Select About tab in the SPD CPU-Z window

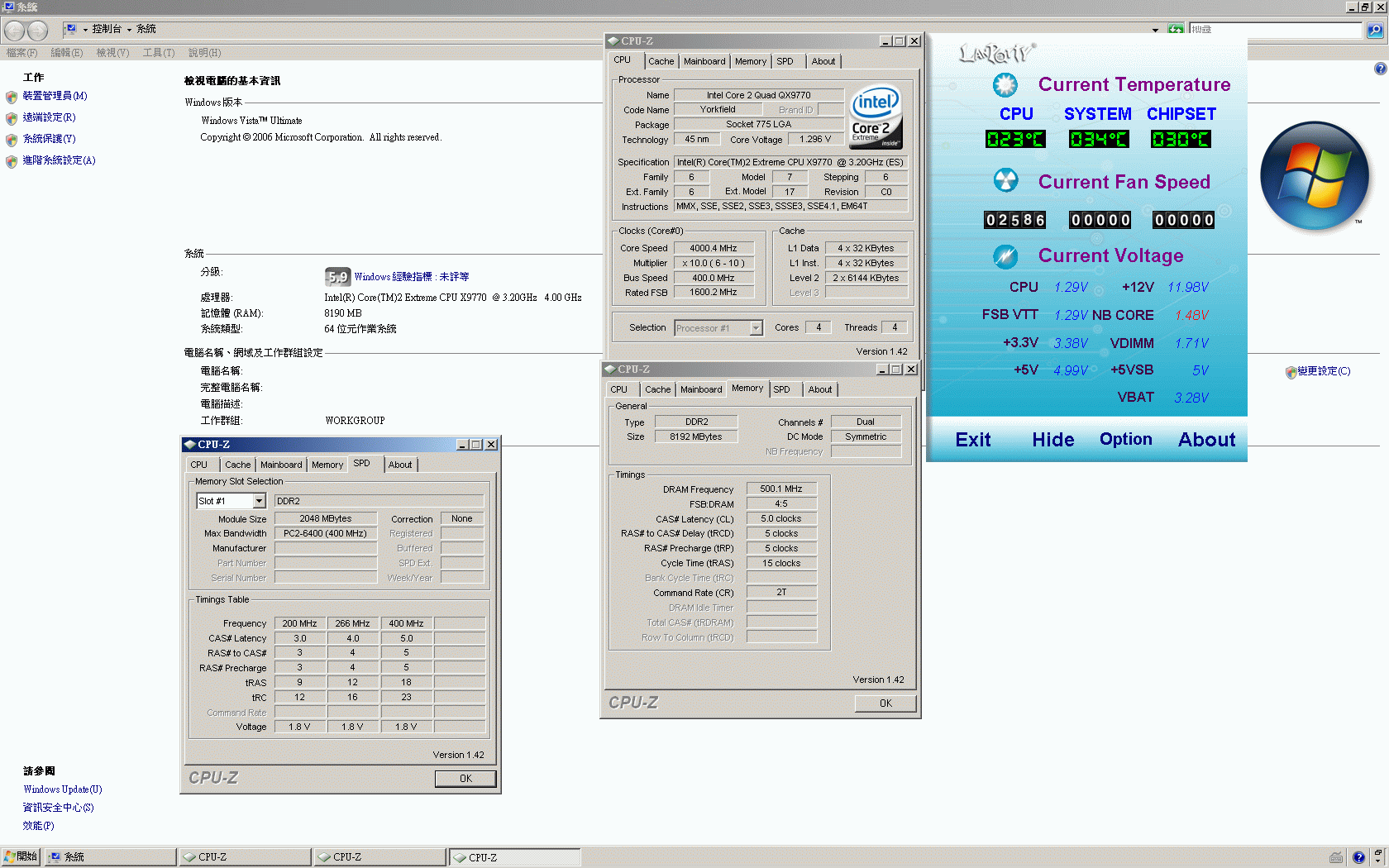[x=400, y=465]
